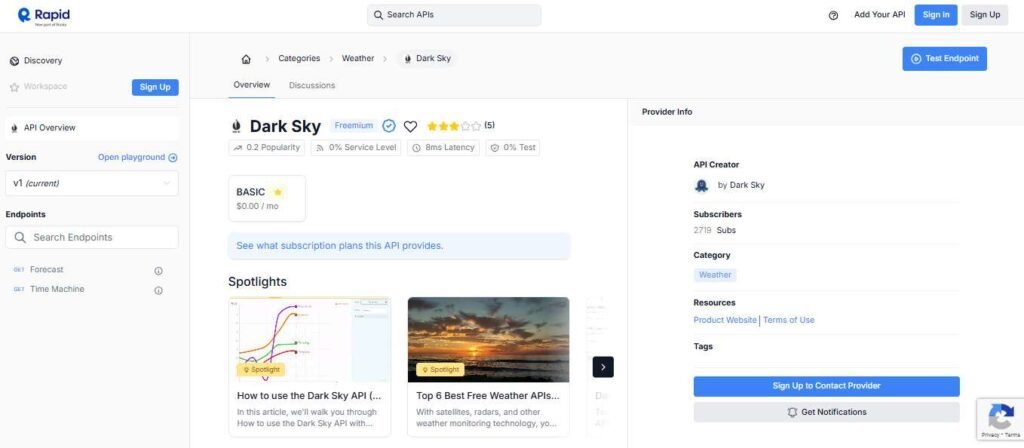
Task: Click the Sign In button
Action: (936, 15)
